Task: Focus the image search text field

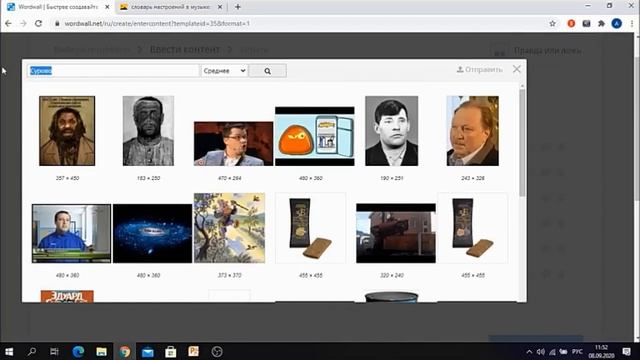Action: pyautogui.click(x=113, y=71)
